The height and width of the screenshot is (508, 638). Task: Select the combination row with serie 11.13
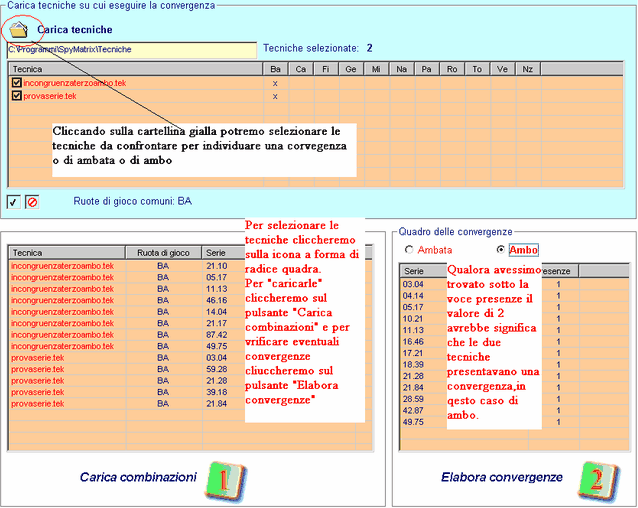point(127,289)
